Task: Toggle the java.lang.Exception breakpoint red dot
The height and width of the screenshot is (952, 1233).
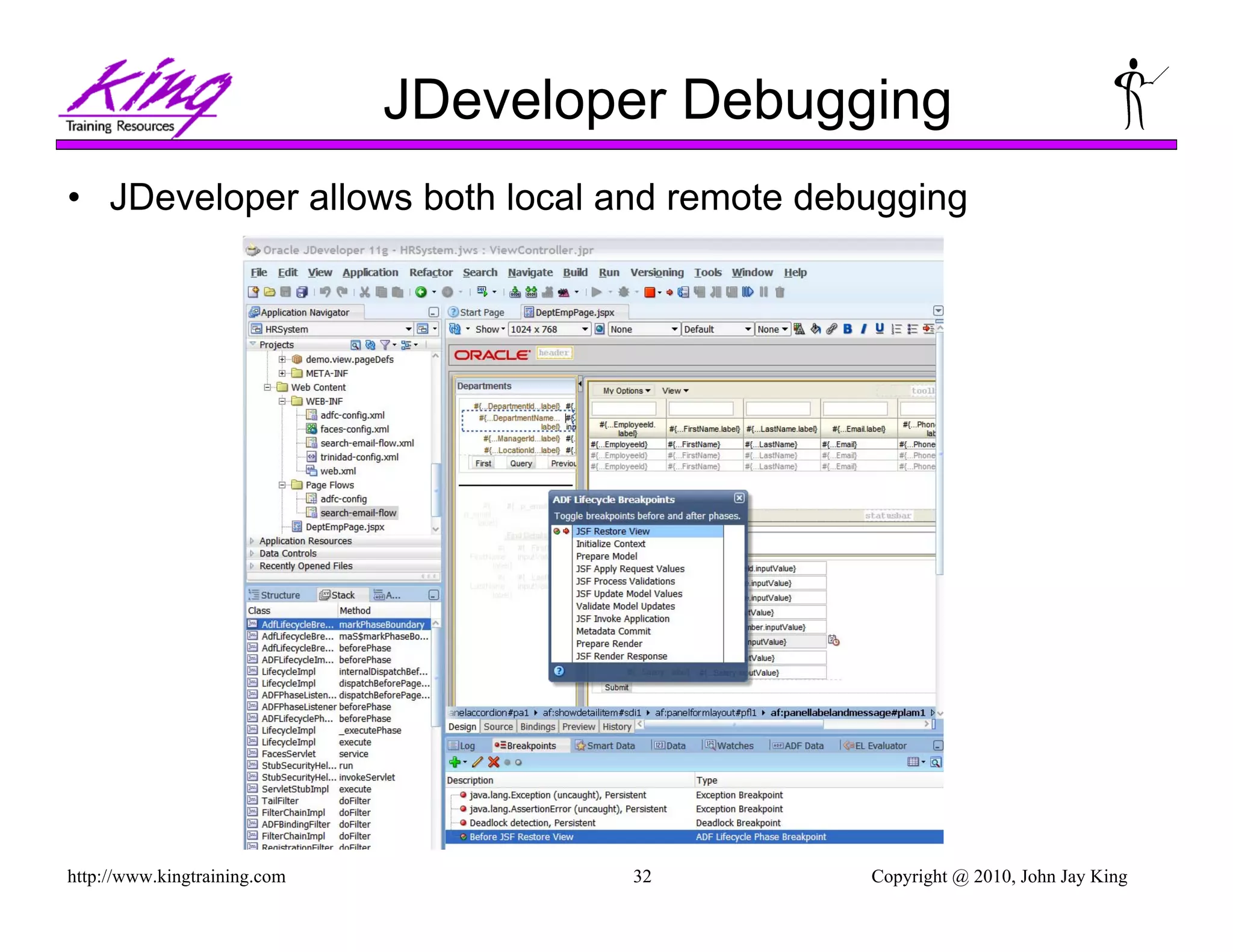Action: [463, 795]
